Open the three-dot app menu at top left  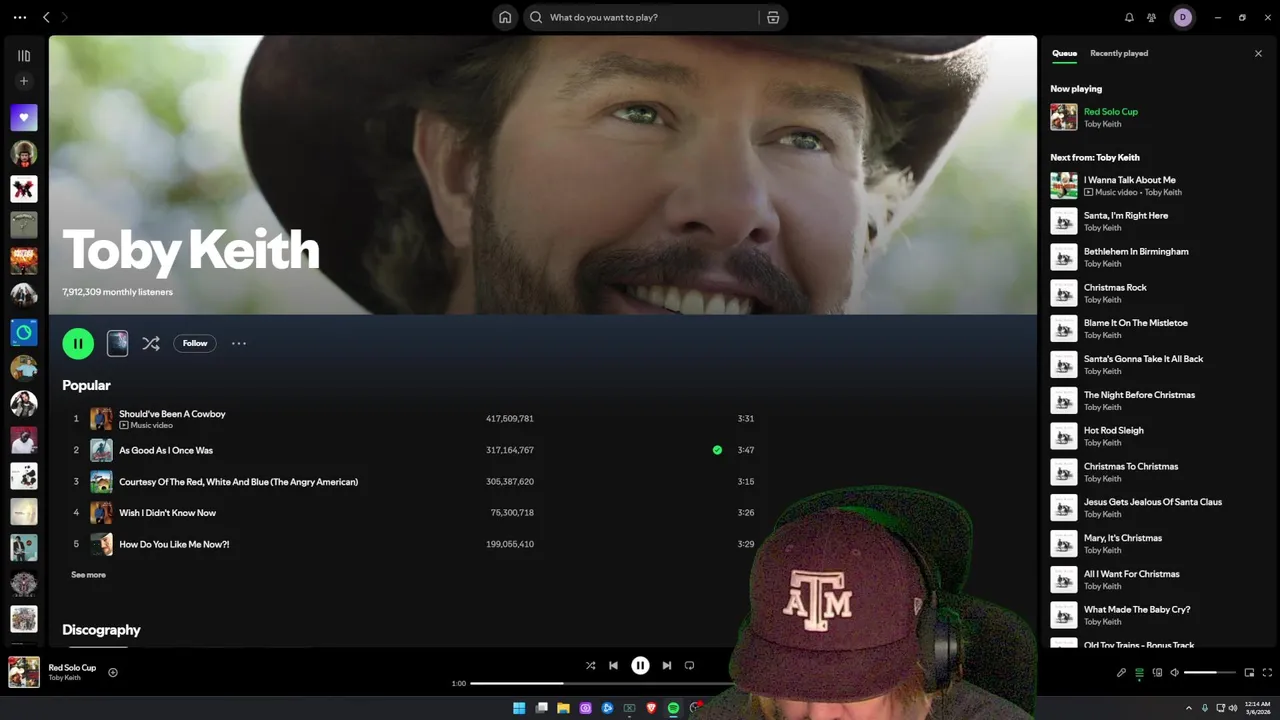[x=20, y=17]
